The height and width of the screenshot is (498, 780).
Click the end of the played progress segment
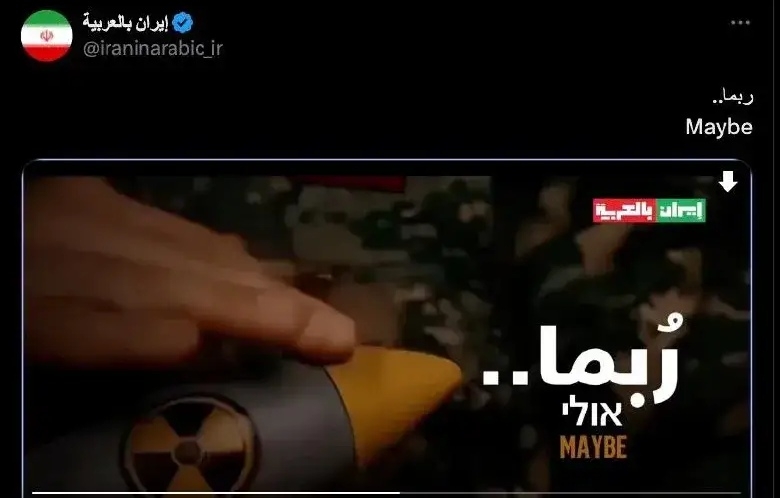399,494
